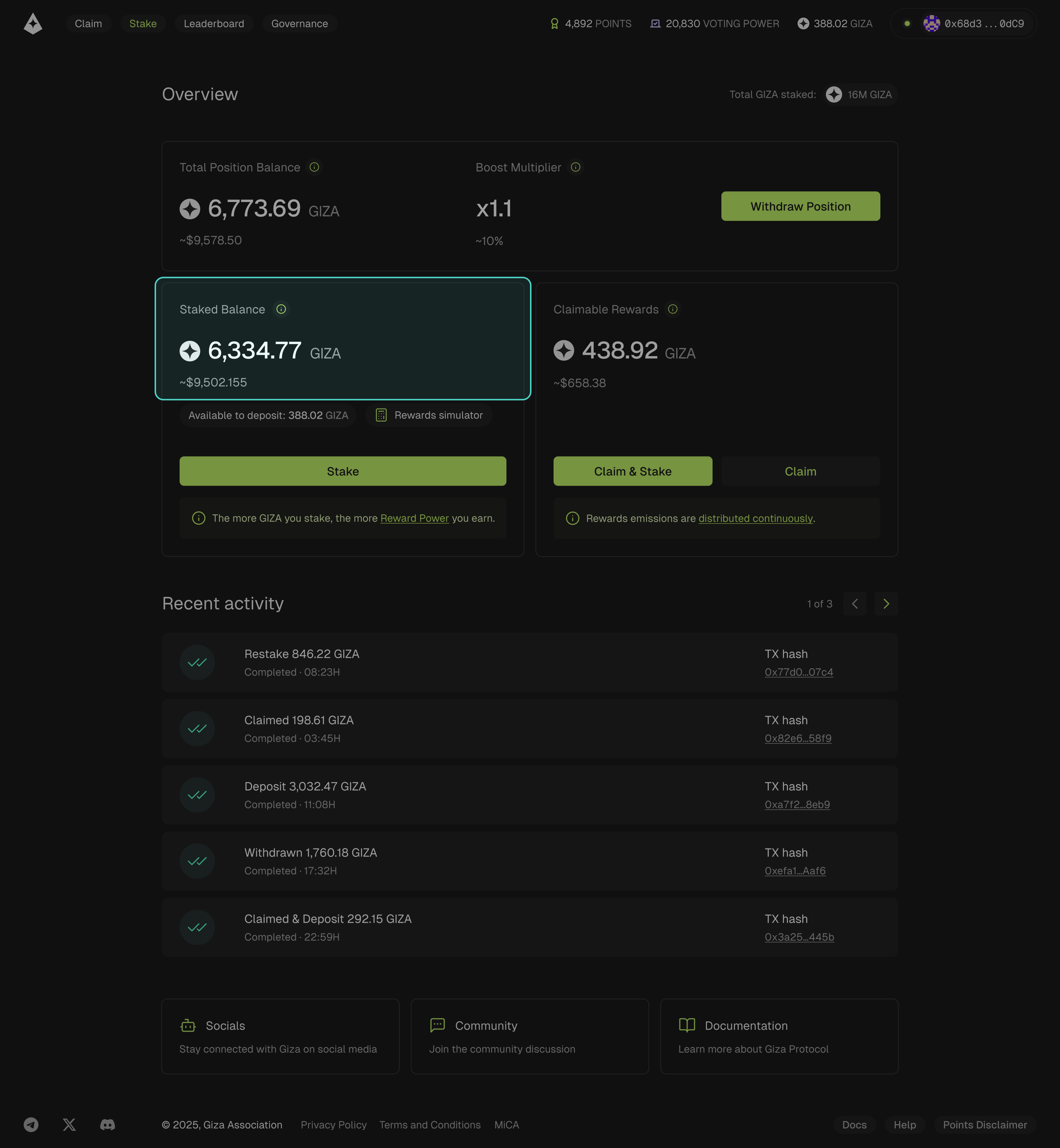Open the Governance tab

pos(300,24)
